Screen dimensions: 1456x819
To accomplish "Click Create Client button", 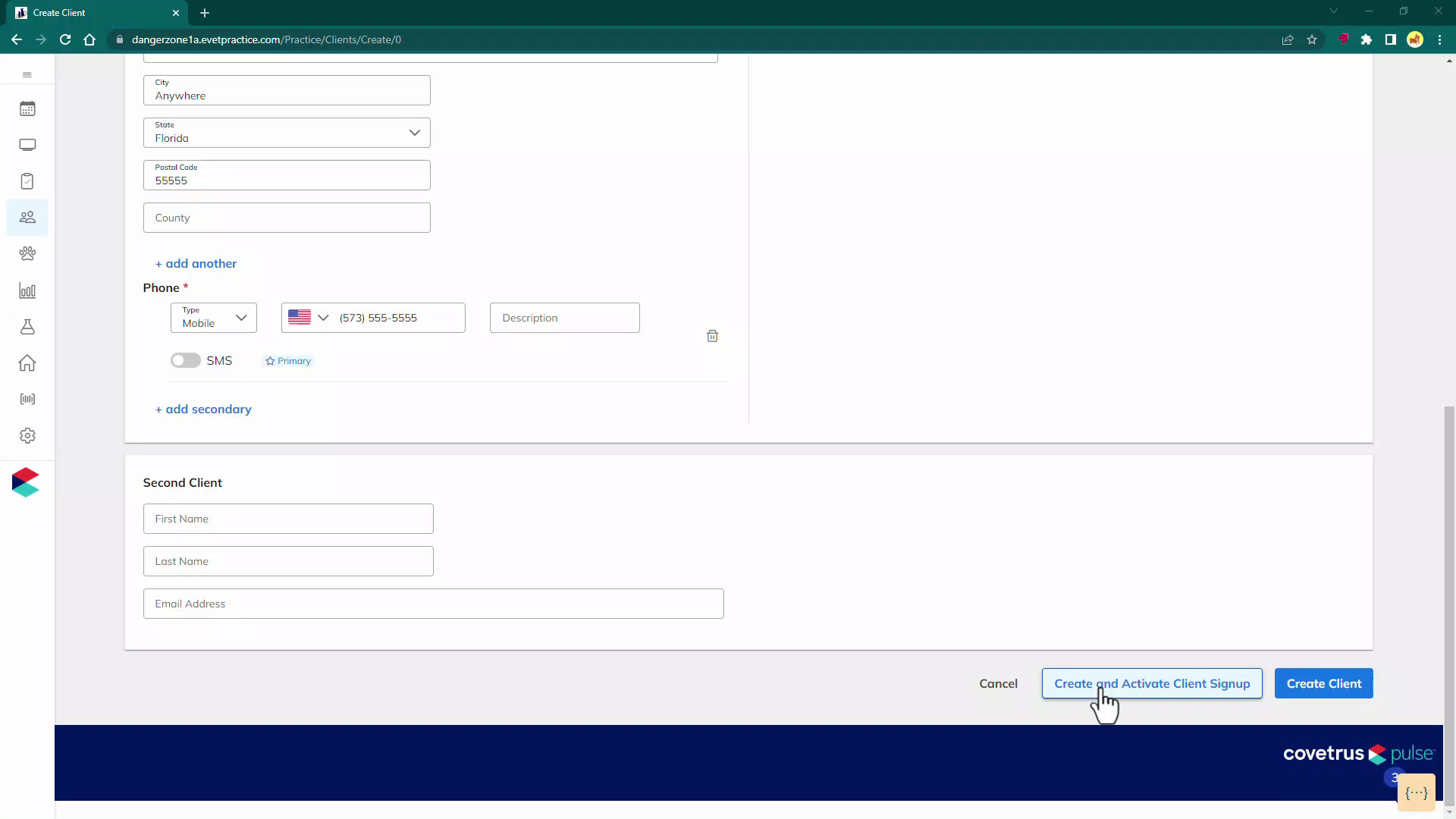I will pos(1324,683).
